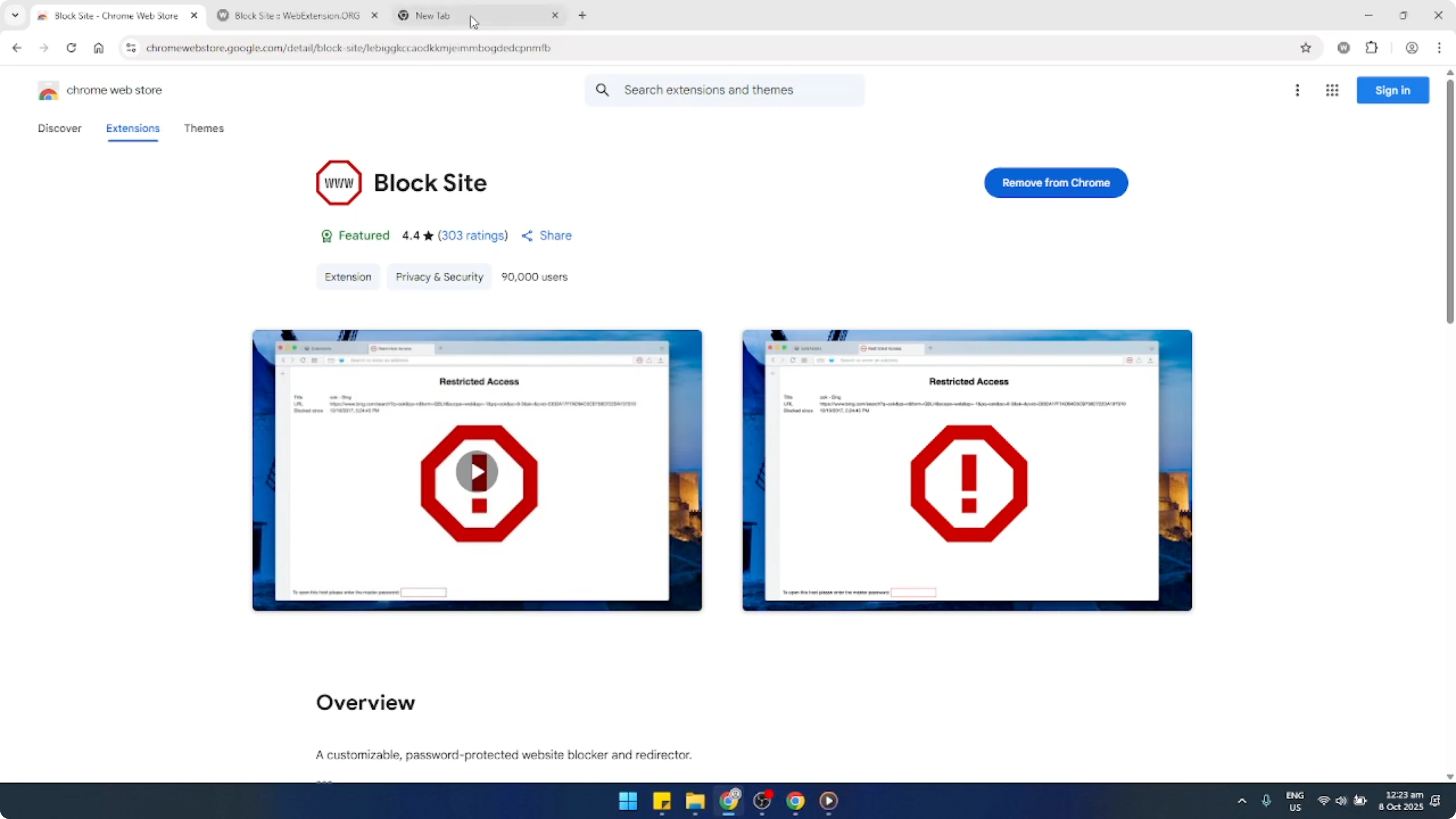
Task: View site information icon in address bar
Action: pos(131,47)
